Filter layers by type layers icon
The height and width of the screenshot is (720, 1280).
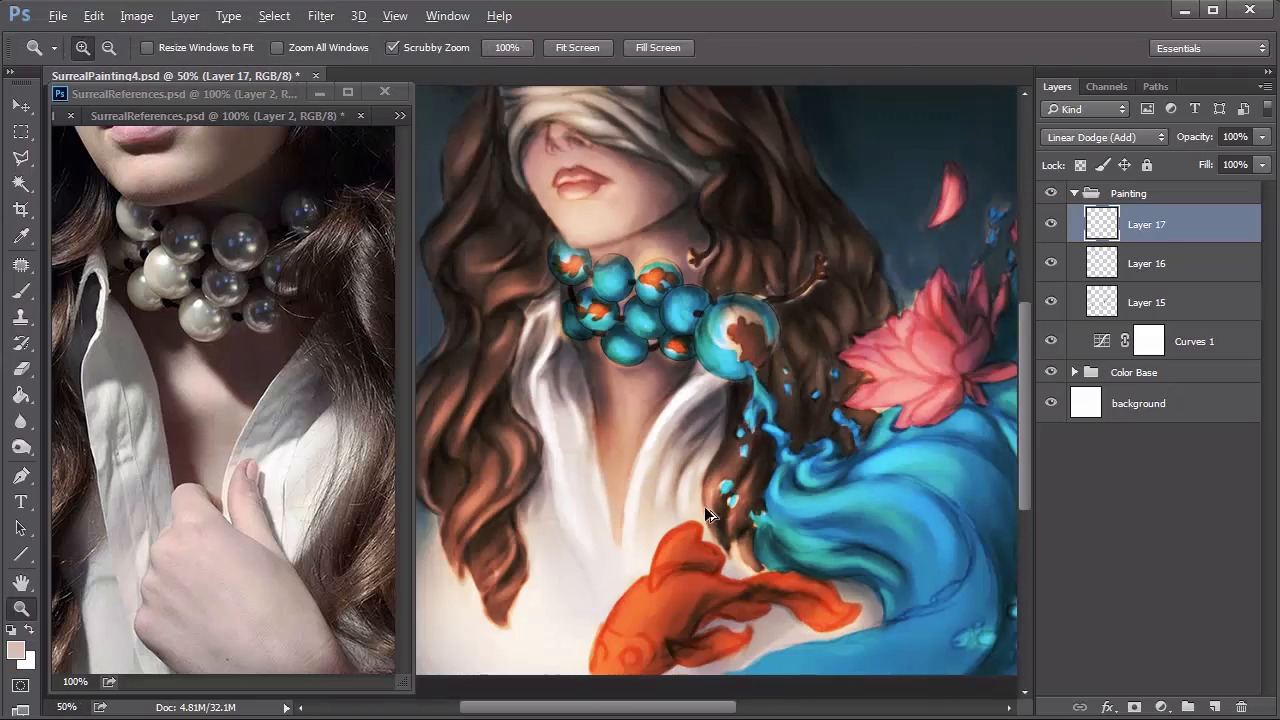(x=1195, y=109)
